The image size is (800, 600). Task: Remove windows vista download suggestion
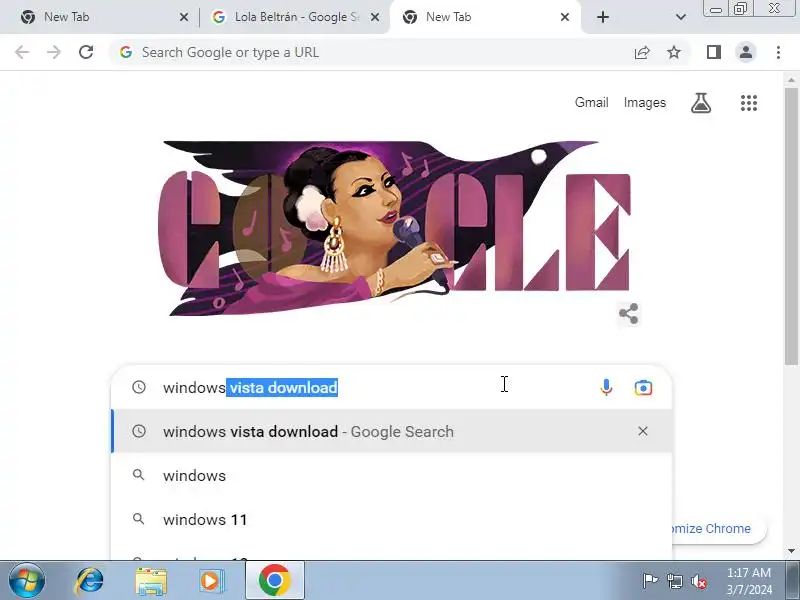tap(643, 431)
